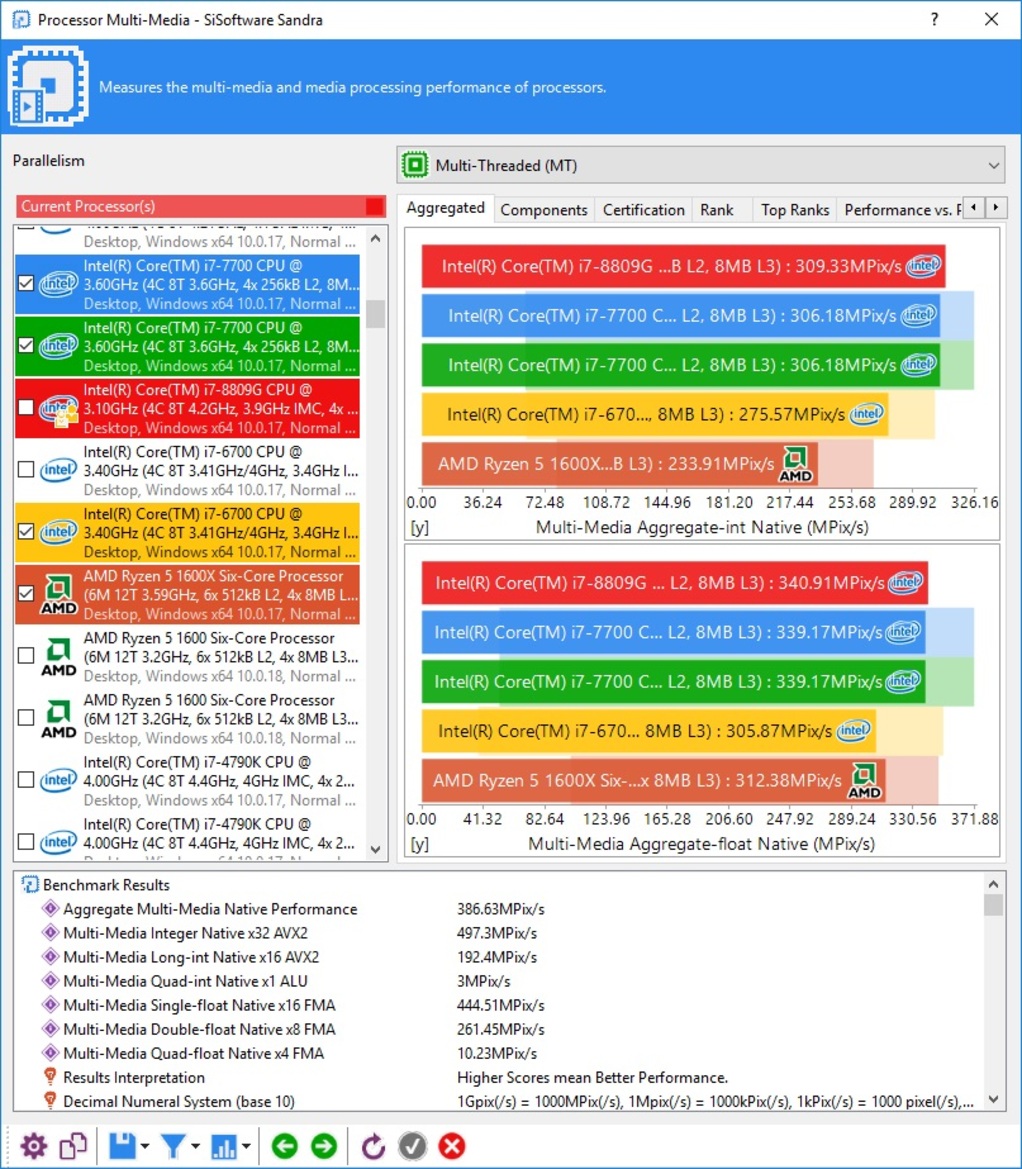Open the dropdown arrow next to save icon
Viewport: 1022px width, 1169px height.
(x=145, y=1146)
